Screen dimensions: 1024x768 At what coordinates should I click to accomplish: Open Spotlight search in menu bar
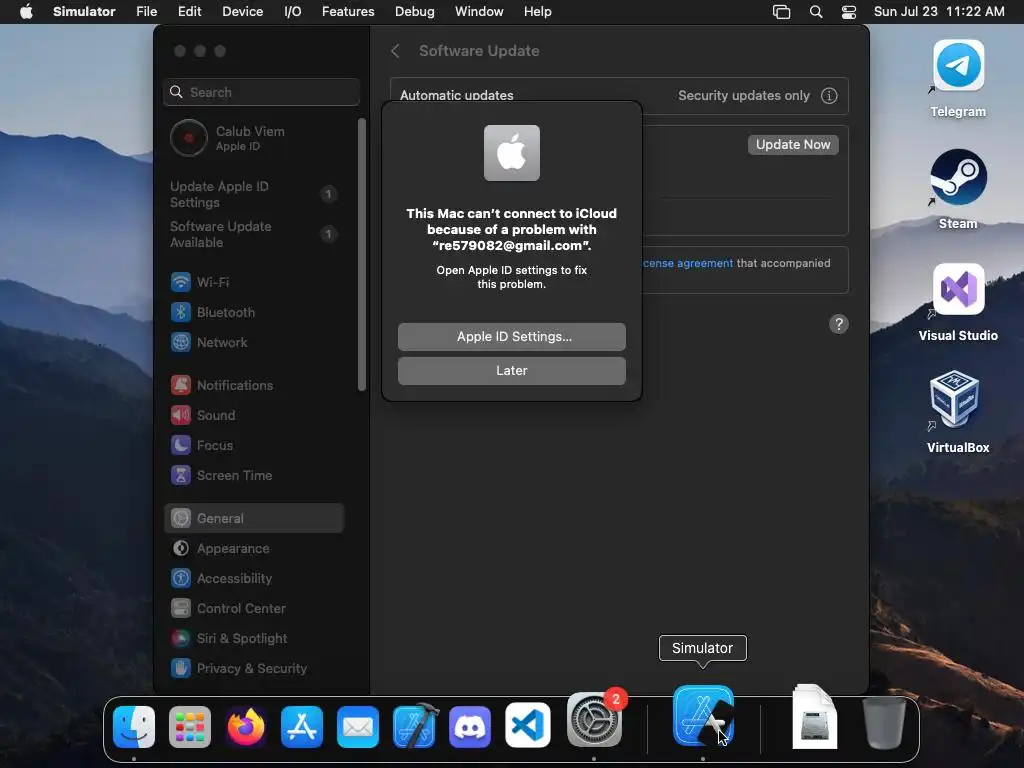coord(816,12)
